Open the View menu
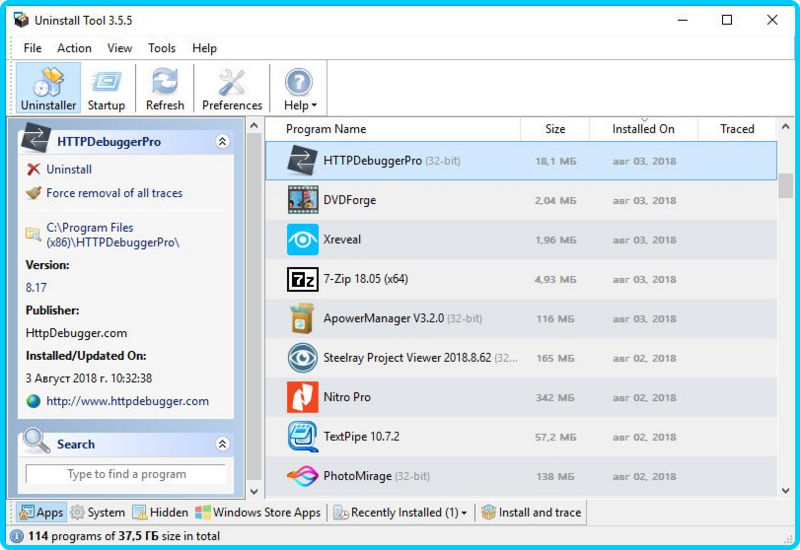 pyautogui.click(x=119, y=48)
